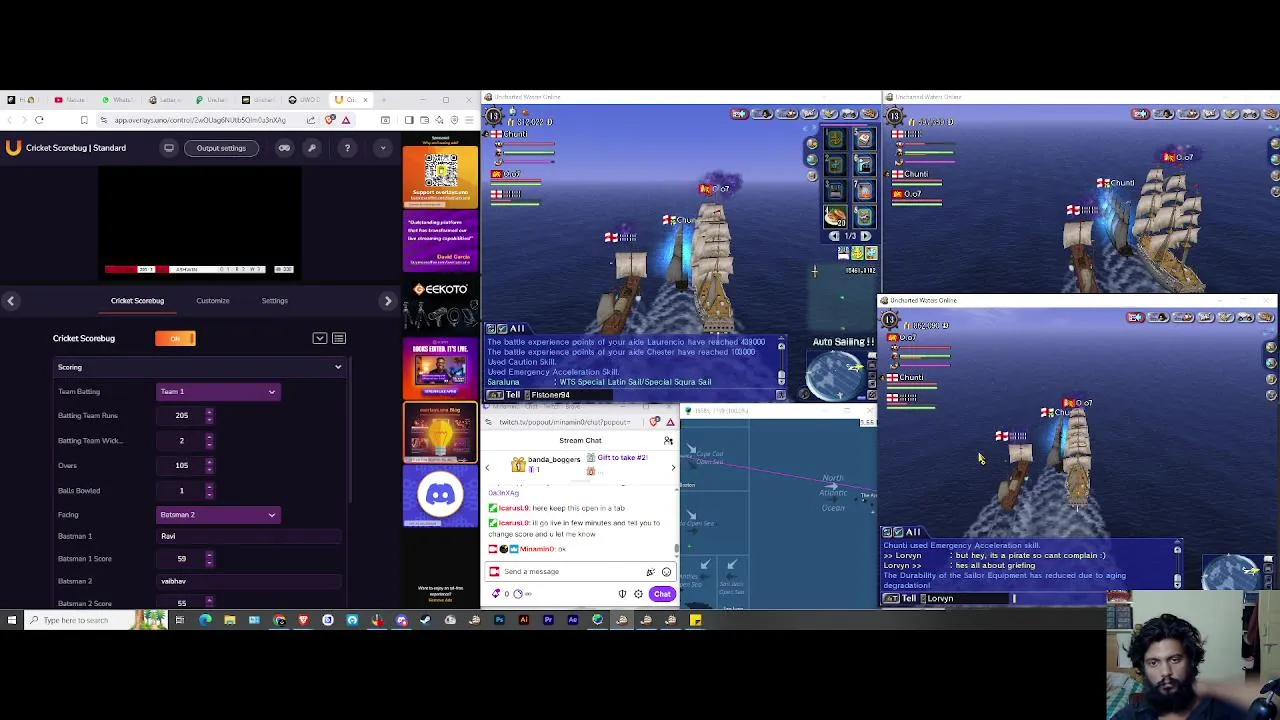This screenshot has width=1280, height=720.
Task: Adjust Balls Bowled with stepper arrows
Action: 209,490
